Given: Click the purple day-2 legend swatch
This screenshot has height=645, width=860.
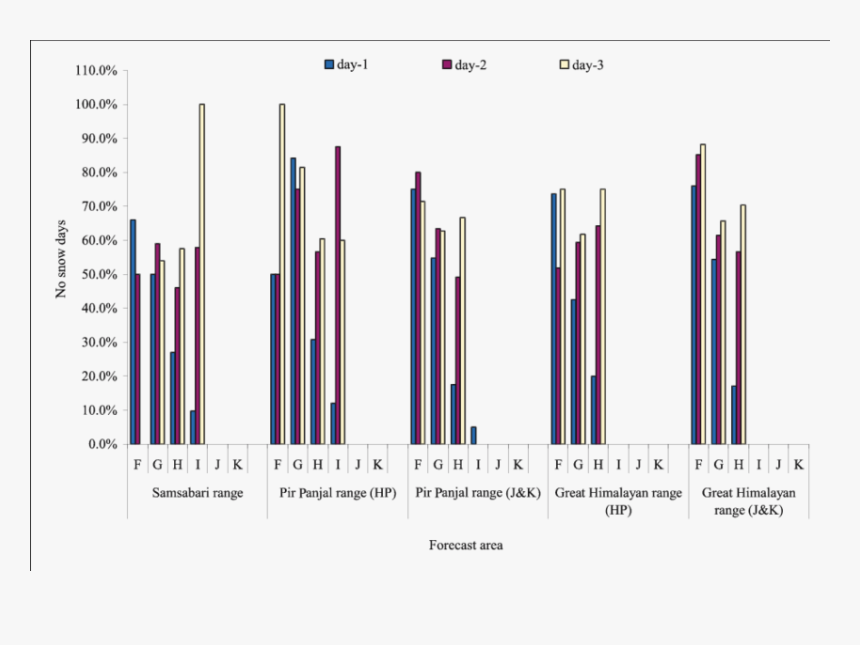Looking at the screenshot, I should [446, 65].
